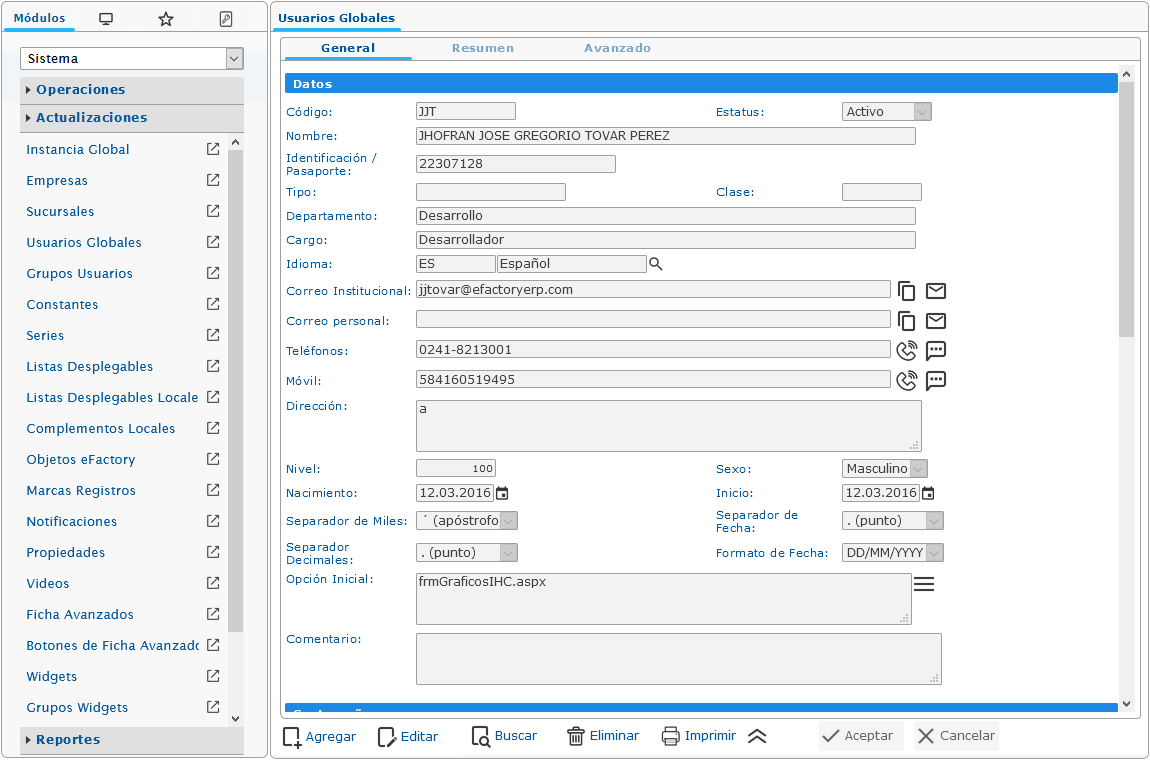Screen dimensions: 1150x760
Task: Switch to the Resumen tab
Action: 482,48
